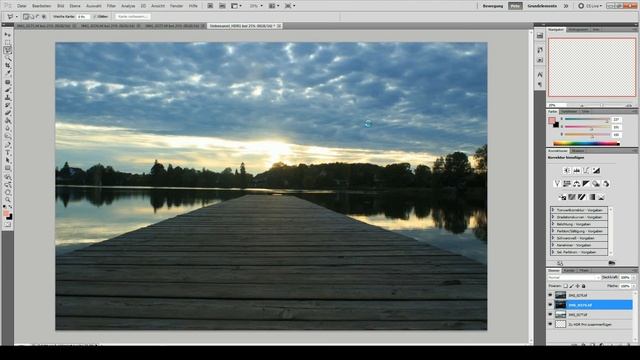This screenshot has width=640, height=360.
Task: Open the Bearbeiten menu
Action: [41, 6]
